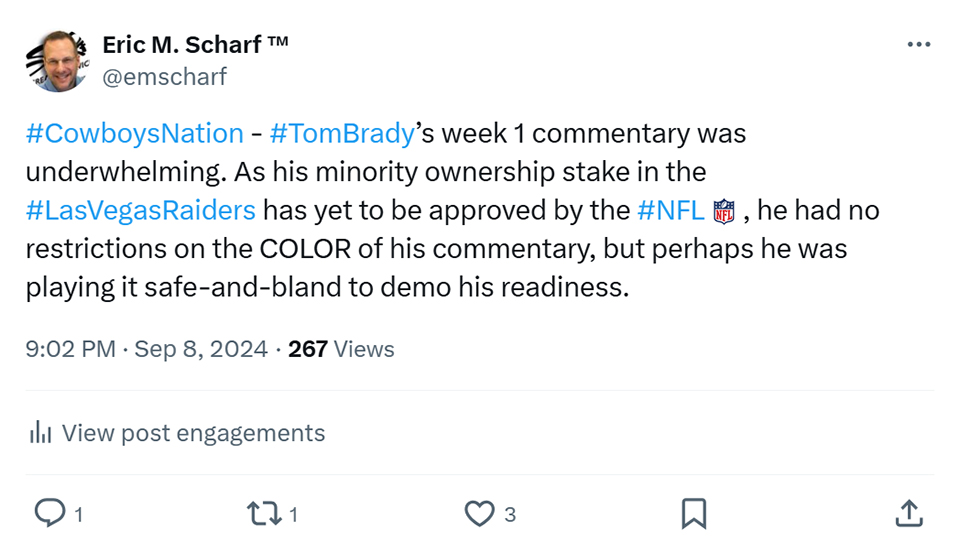
Task: Open the #TomBrady hashtag
Action: [x=342, y=134]
